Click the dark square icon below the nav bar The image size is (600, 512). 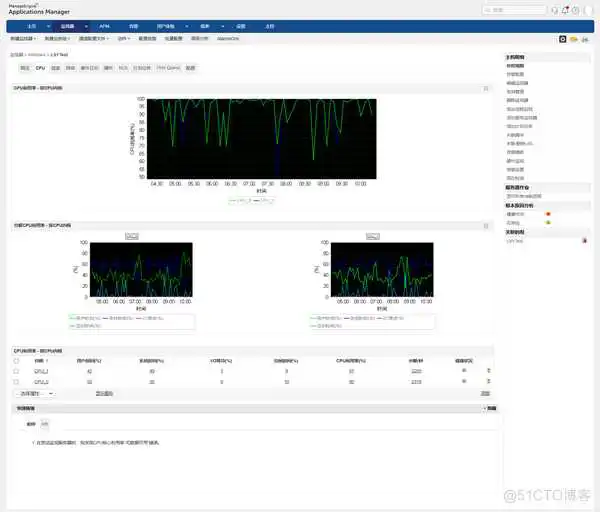coord(562,39)
